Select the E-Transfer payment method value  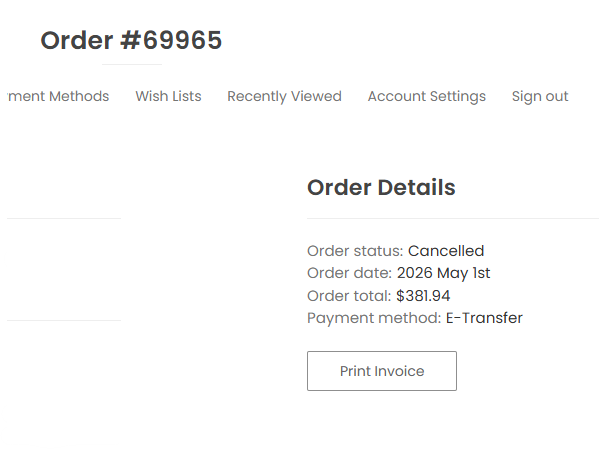click(x=484, y=318)
